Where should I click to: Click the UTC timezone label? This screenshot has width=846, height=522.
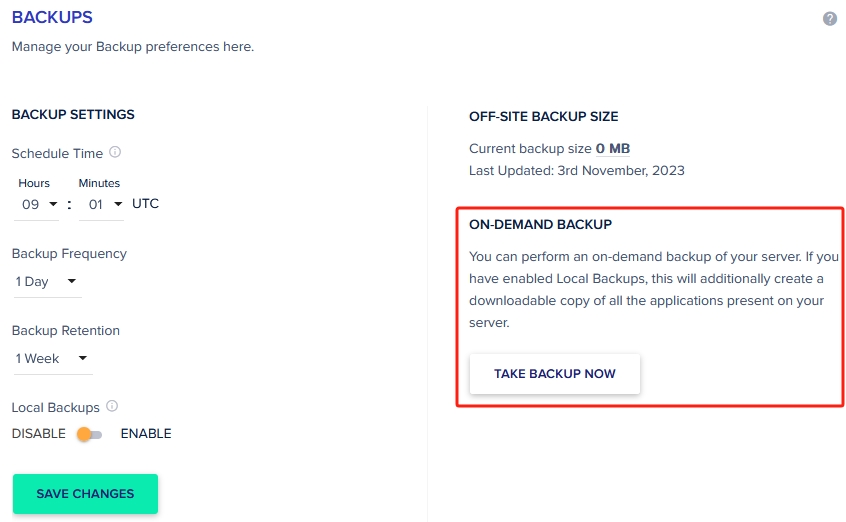point(145,204)
